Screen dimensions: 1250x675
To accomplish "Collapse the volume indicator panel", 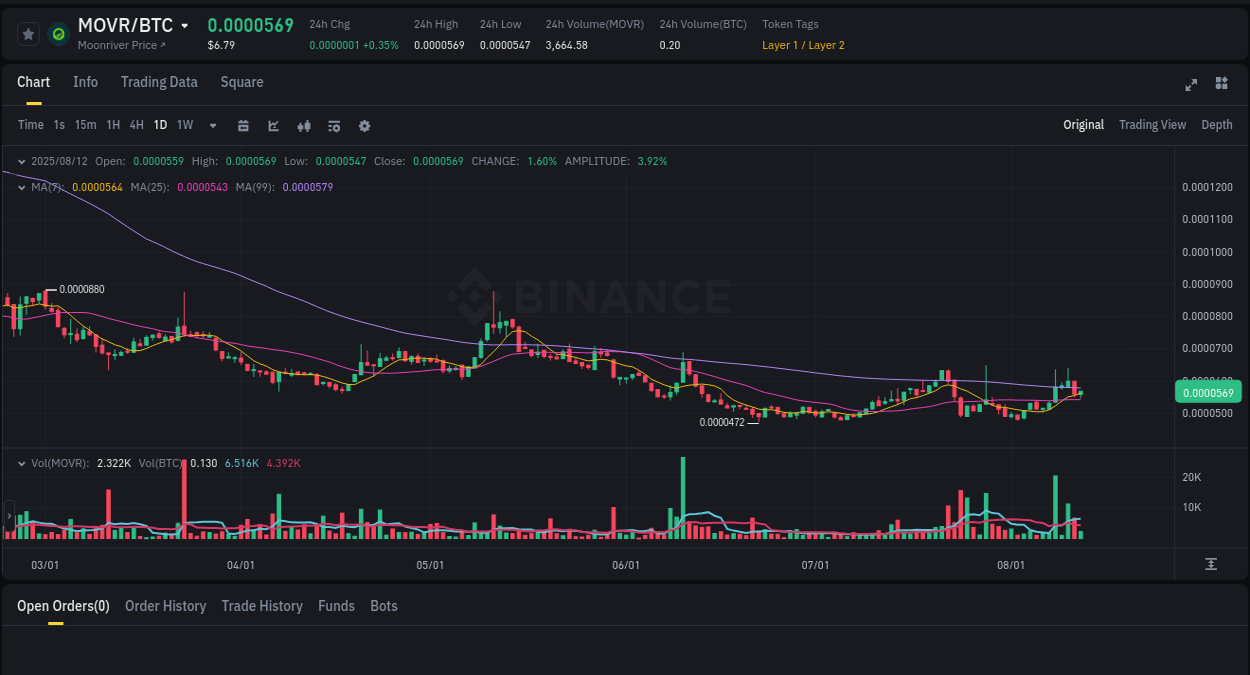I will (x=21, y=463).
